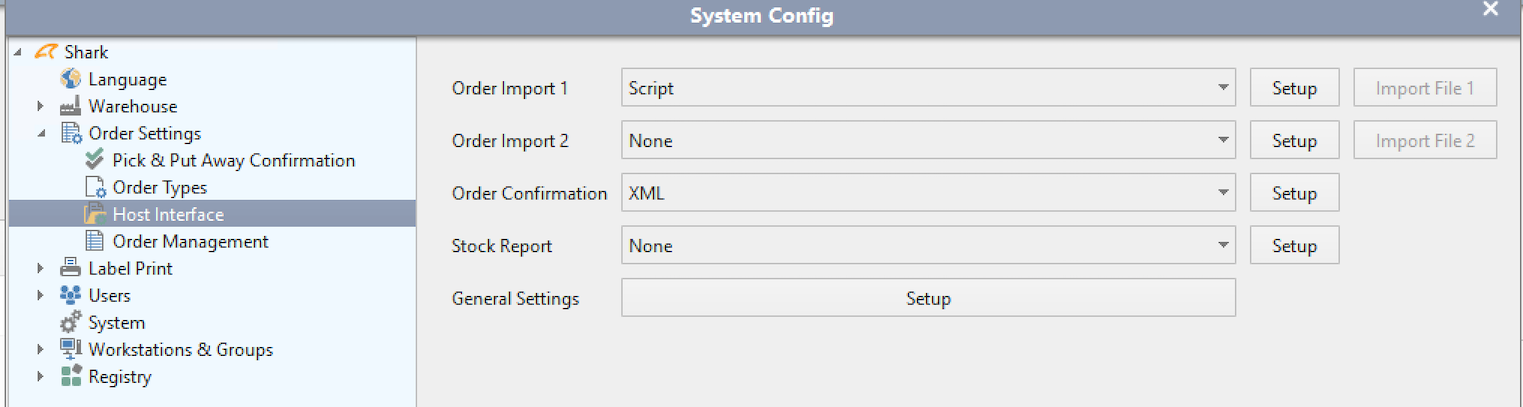This screenshot has height=407, width=1523.
Task: Select Pick & Put Away Confirmation checkmark icon
Action: pos(95,160)
